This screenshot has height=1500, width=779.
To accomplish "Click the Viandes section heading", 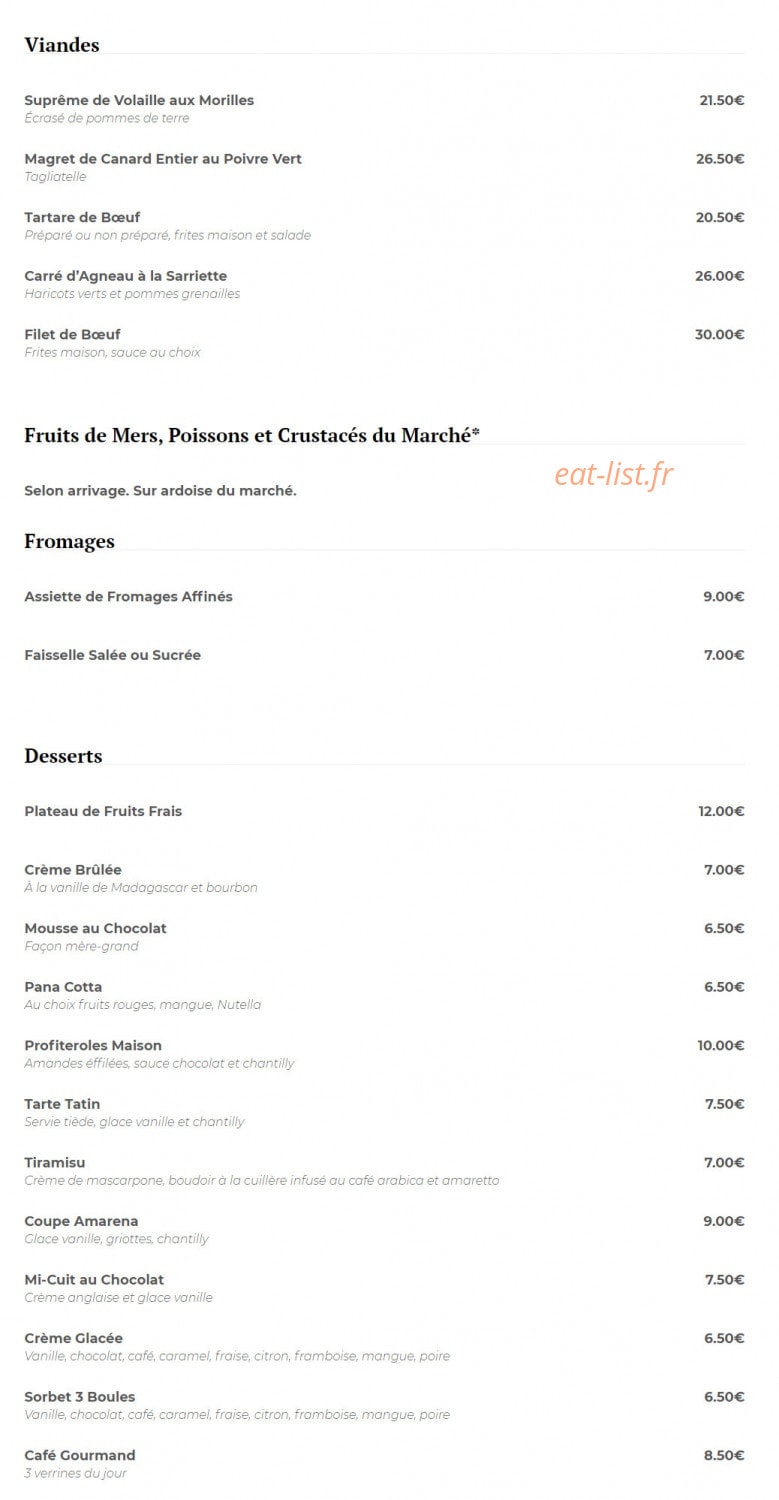I will [x=62, y=45].
